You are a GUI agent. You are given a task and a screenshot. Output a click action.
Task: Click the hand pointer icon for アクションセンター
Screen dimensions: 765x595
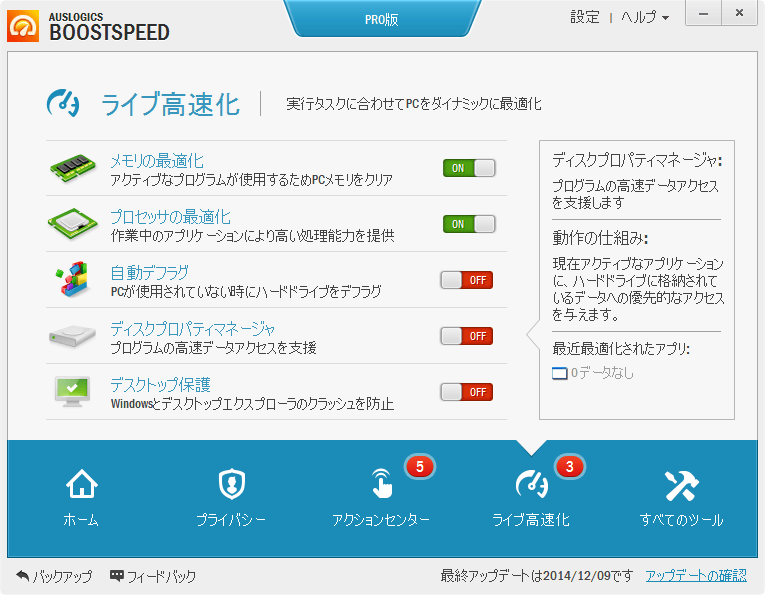pos(382,483)
